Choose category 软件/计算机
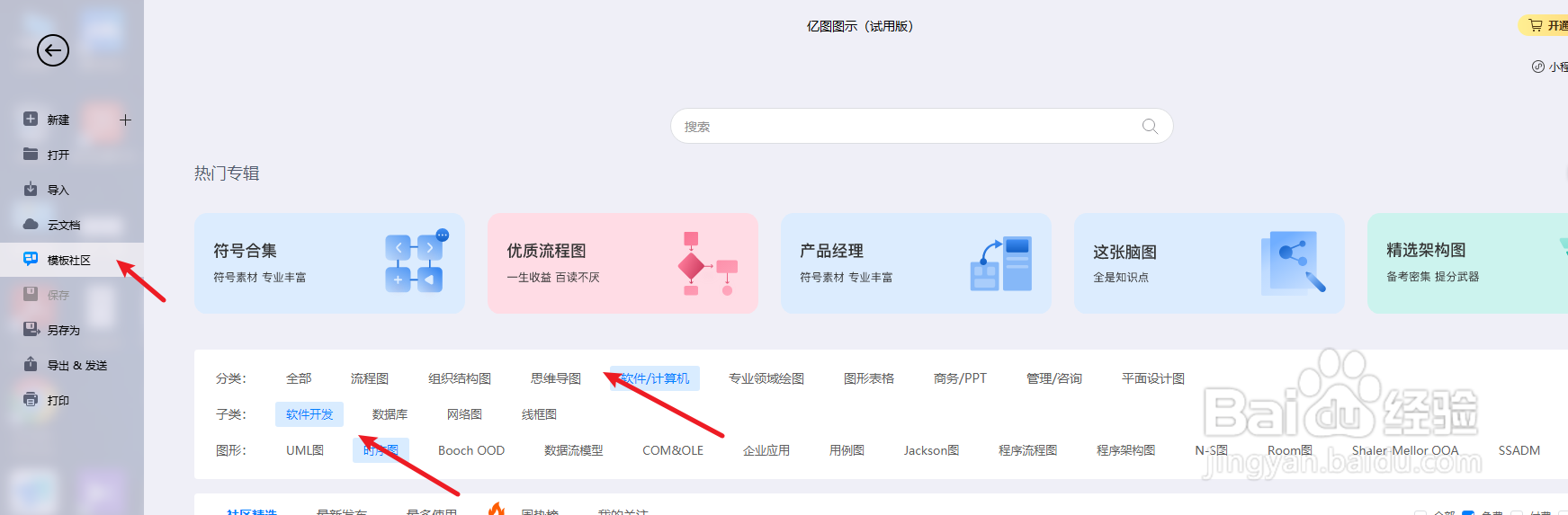 (x=655, y=378)
